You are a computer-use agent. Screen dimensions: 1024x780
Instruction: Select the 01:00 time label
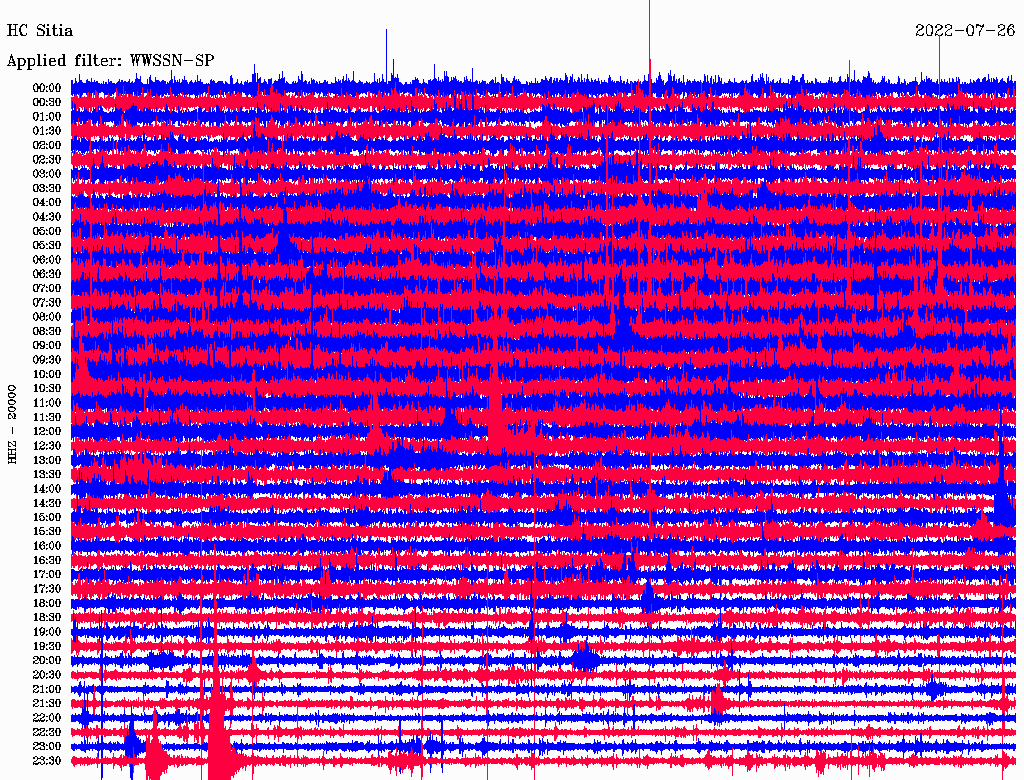[47, 117]
